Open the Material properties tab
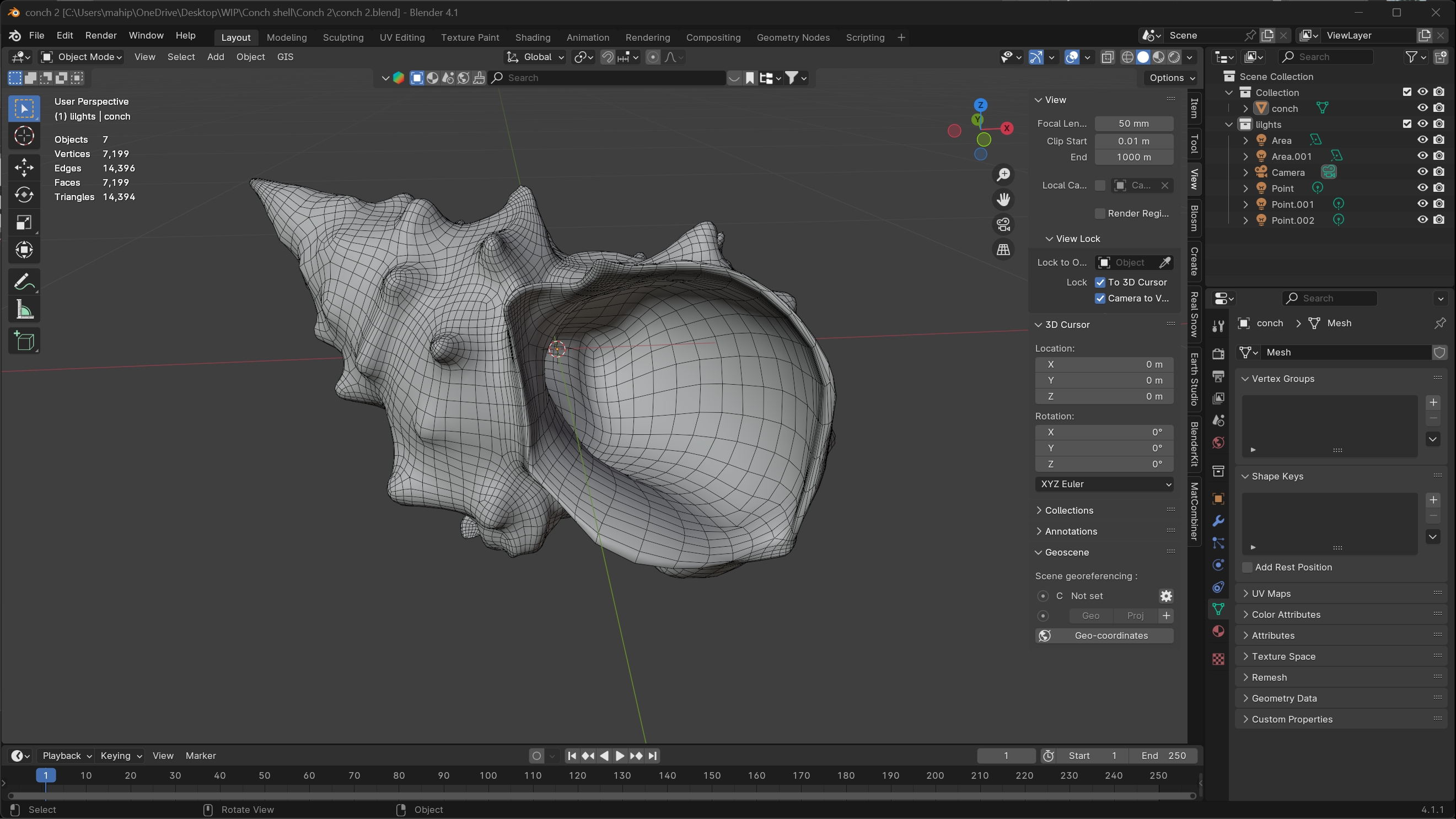 [1218, 631]
